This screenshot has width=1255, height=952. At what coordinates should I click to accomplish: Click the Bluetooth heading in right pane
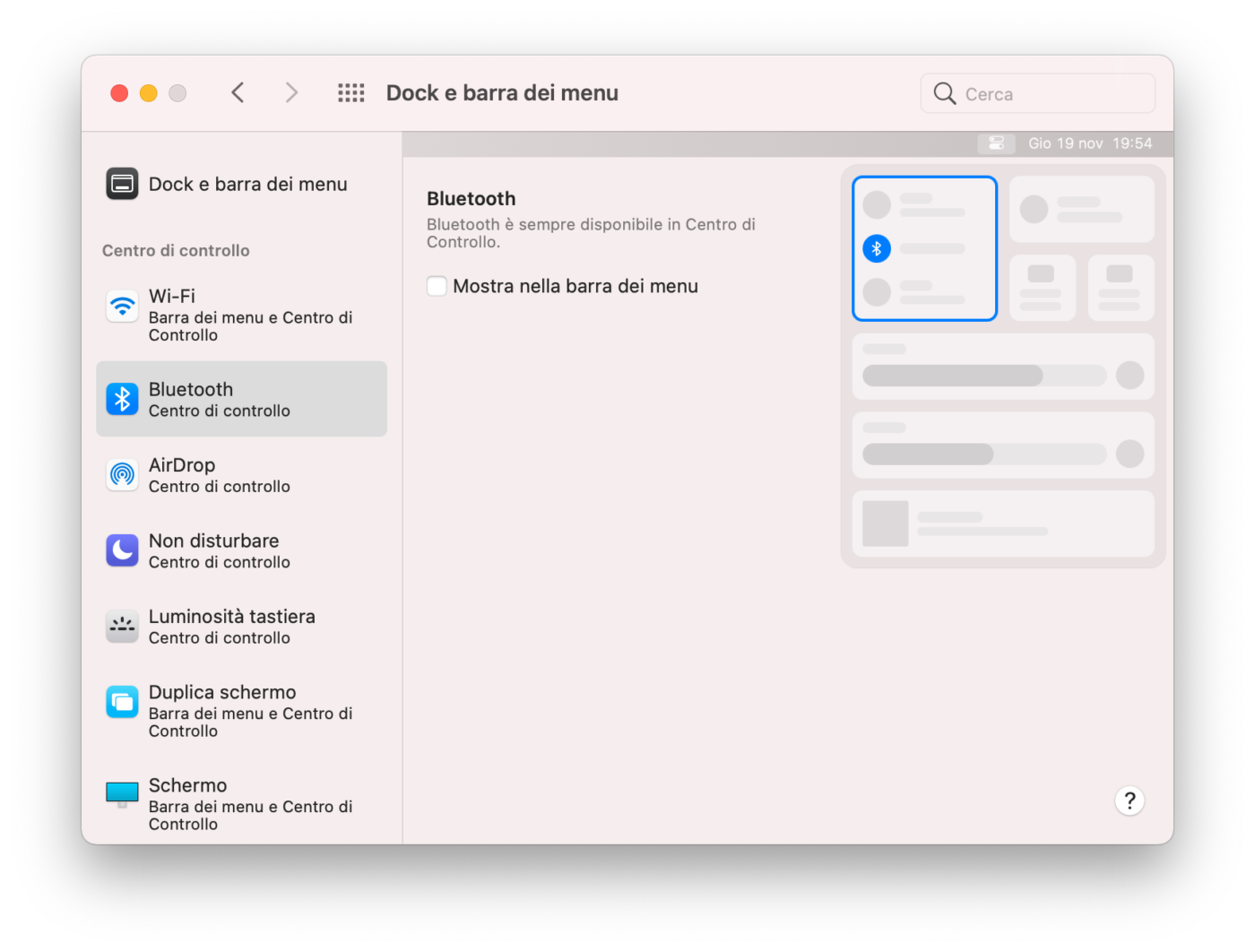[x=472, y=199]
